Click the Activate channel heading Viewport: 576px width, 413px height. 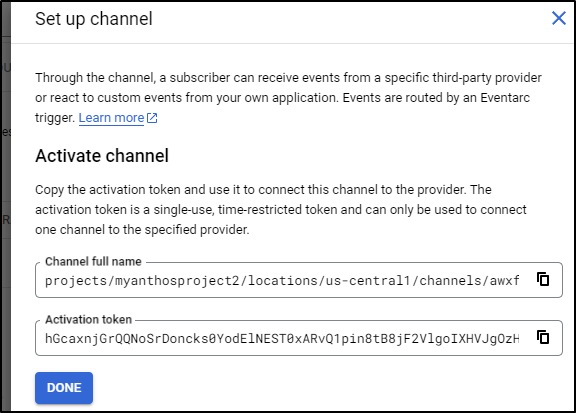[x=102, y=156]
